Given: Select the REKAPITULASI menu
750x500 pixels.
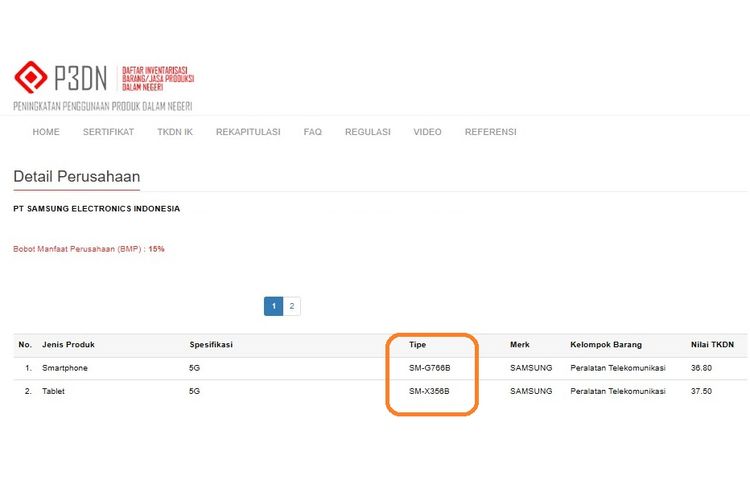Looking at the screenshot, I should click(x=248, y=132).
